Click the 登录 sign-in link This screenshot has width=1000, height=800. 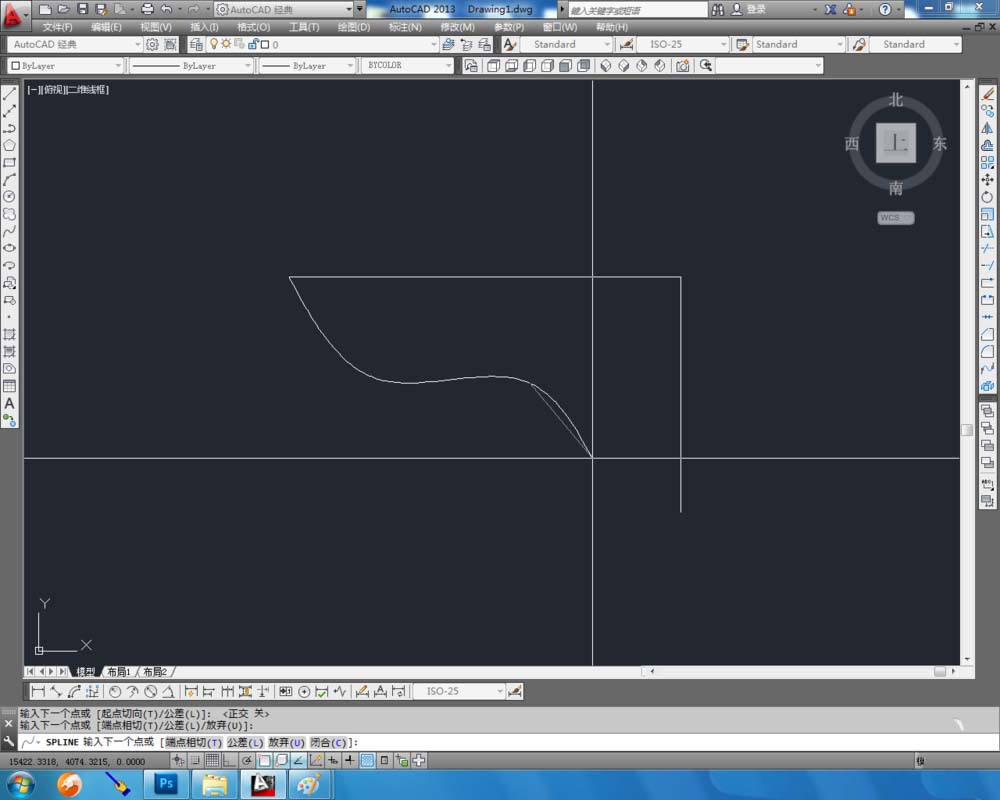click(756, 10)
